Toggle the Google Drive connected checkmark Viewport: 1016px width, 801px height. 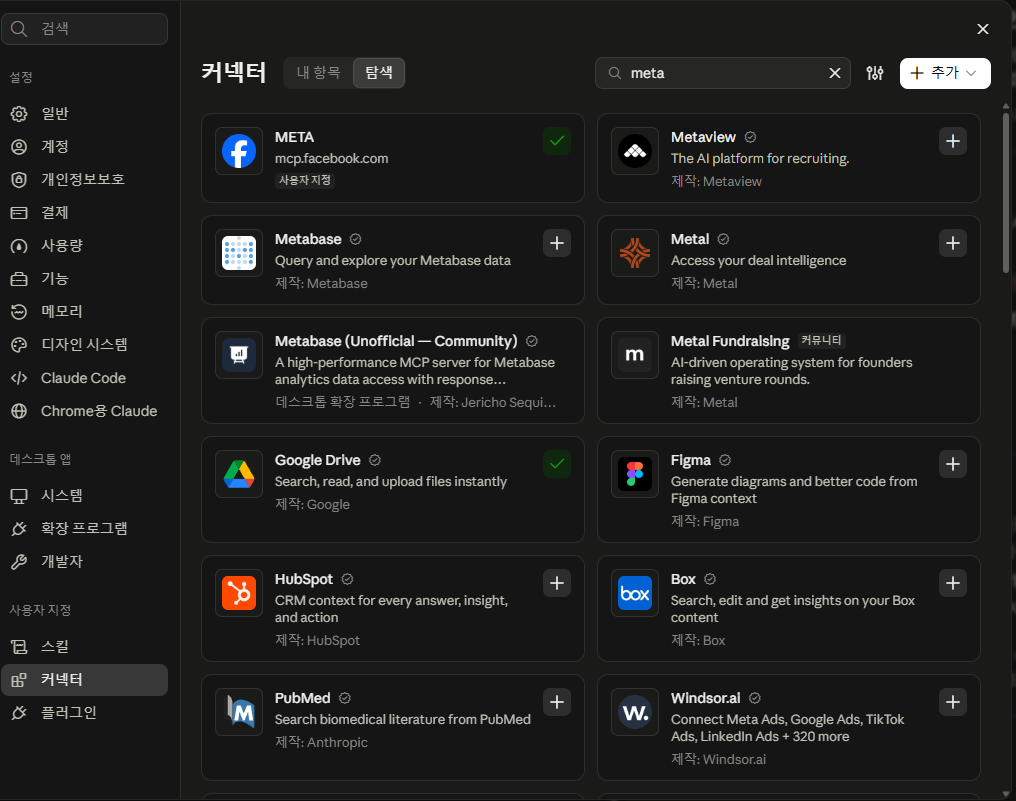tap(557, 464)
